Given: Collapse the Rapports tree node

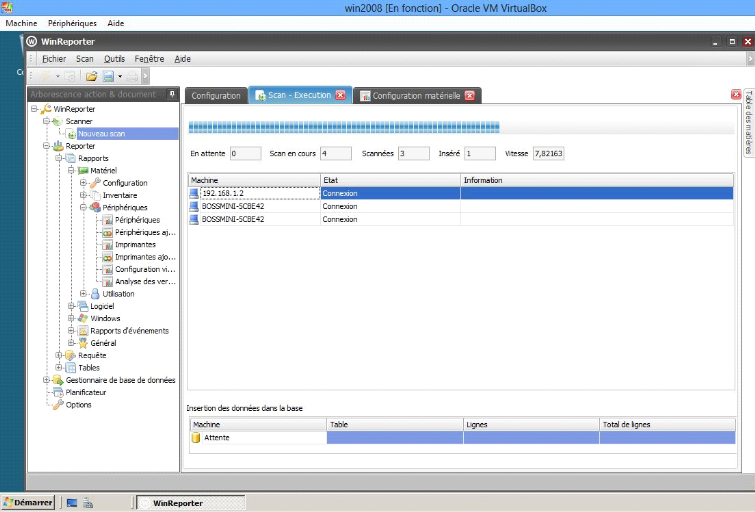Looking at the screenshot, I should tap(59, 158).
